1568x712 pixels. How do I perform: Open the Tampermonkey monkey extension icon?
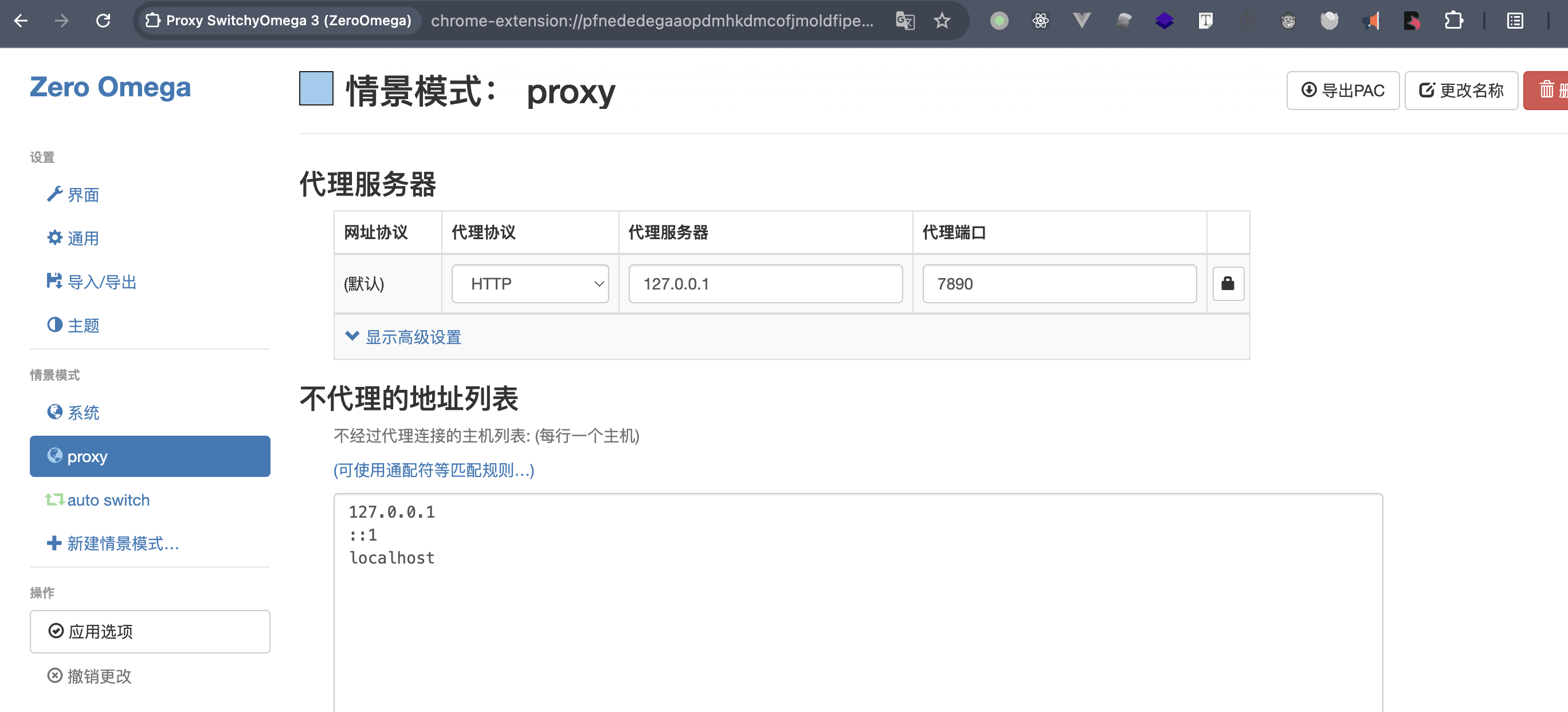[1288, 21]
